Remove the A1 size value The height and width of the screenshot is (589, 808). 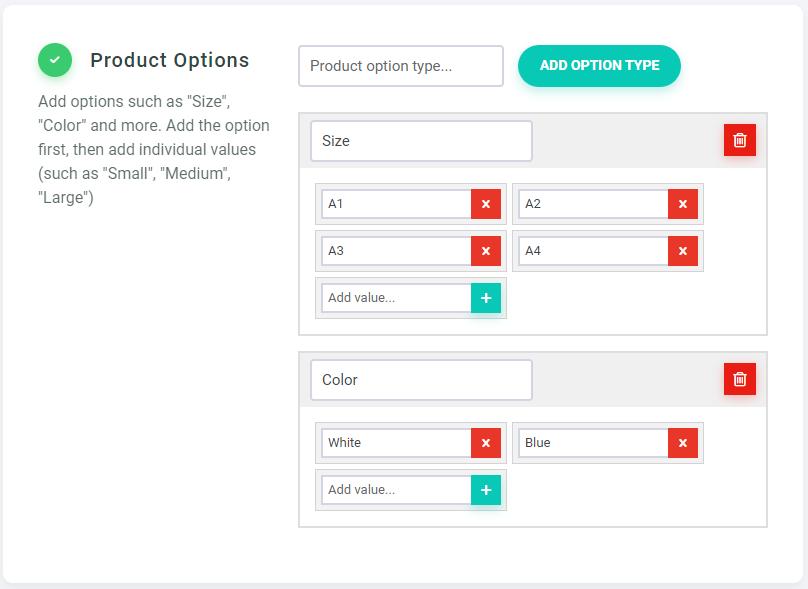pyautogui.click(x=486, y=204)
